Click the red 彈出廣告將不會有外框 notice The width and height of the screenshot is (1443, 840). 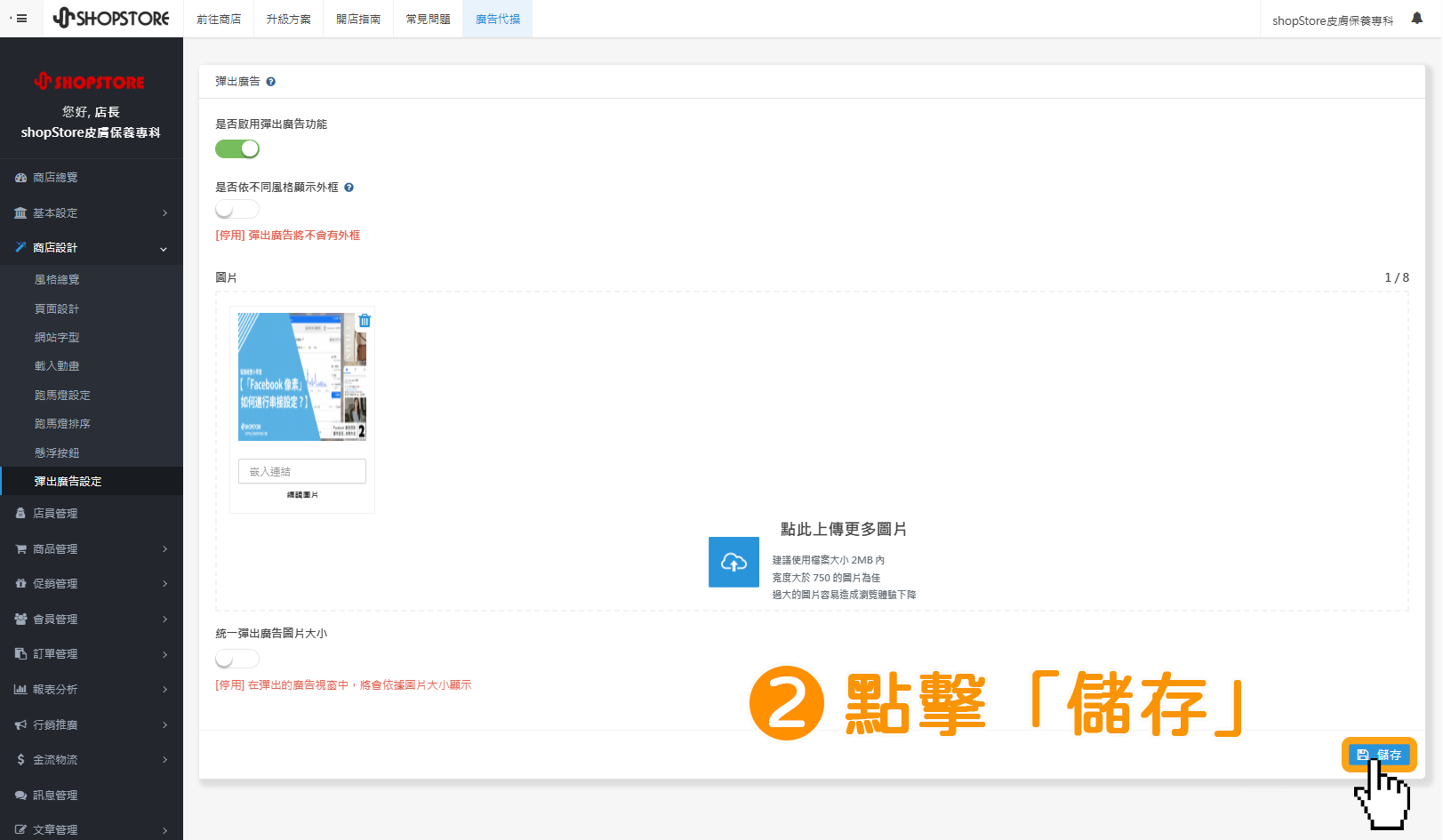(x=288, y=236)
